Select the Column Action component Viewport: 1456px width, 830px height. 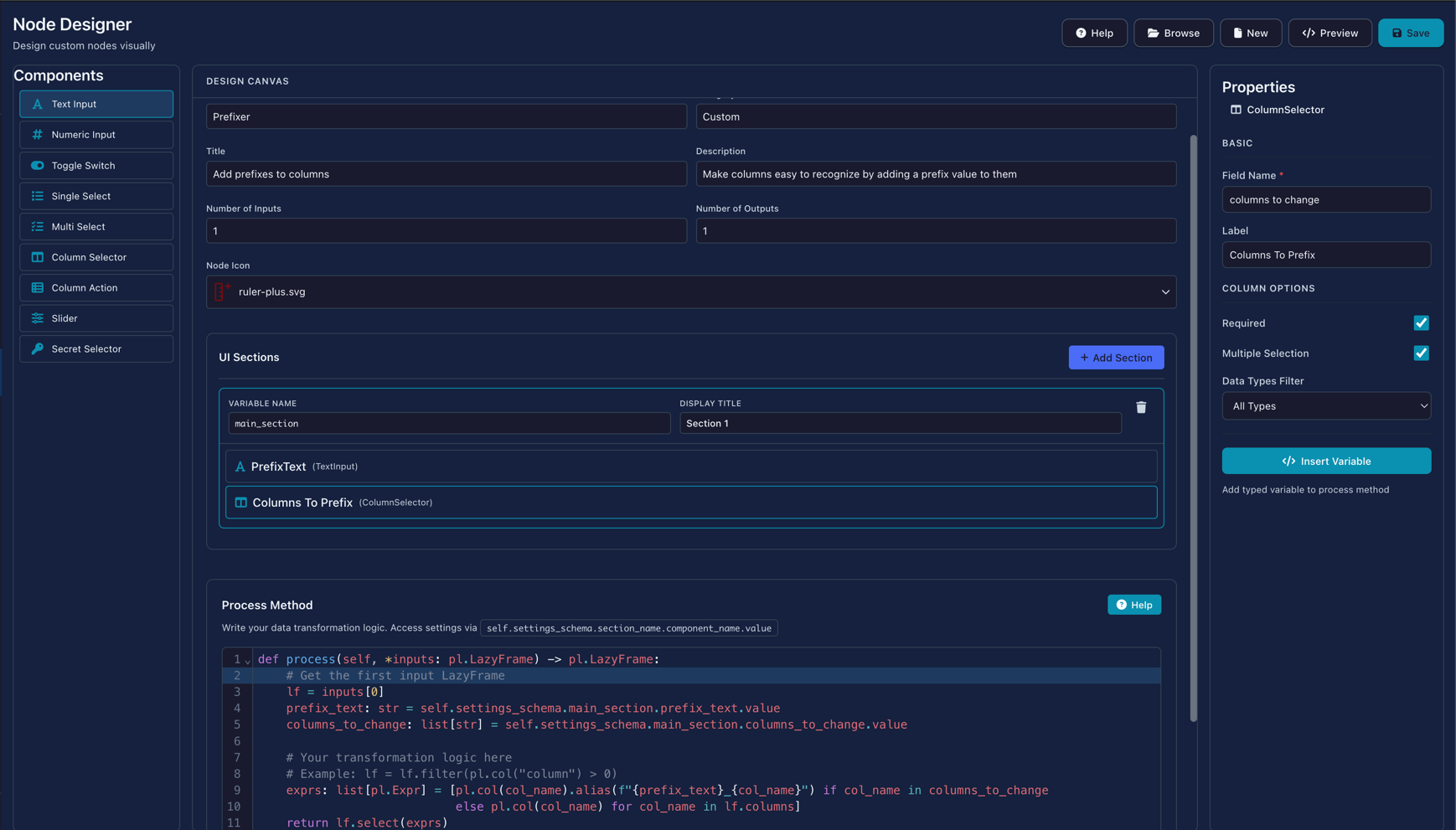(96, 287)
